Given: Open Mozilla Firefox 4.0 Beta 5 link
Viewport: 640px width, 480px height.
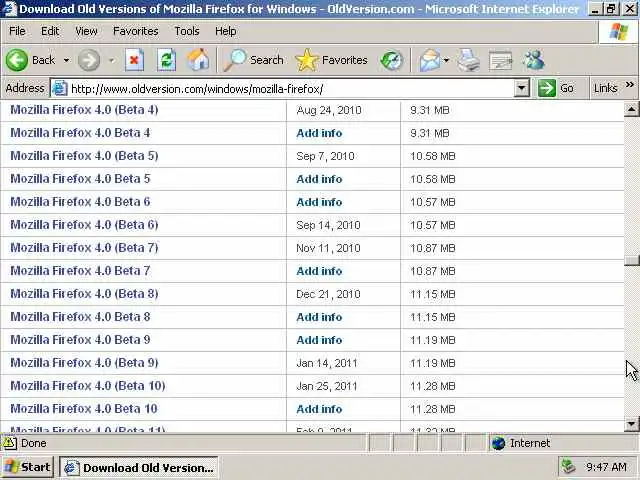Looking at the screenshot, I should (80, 179).
